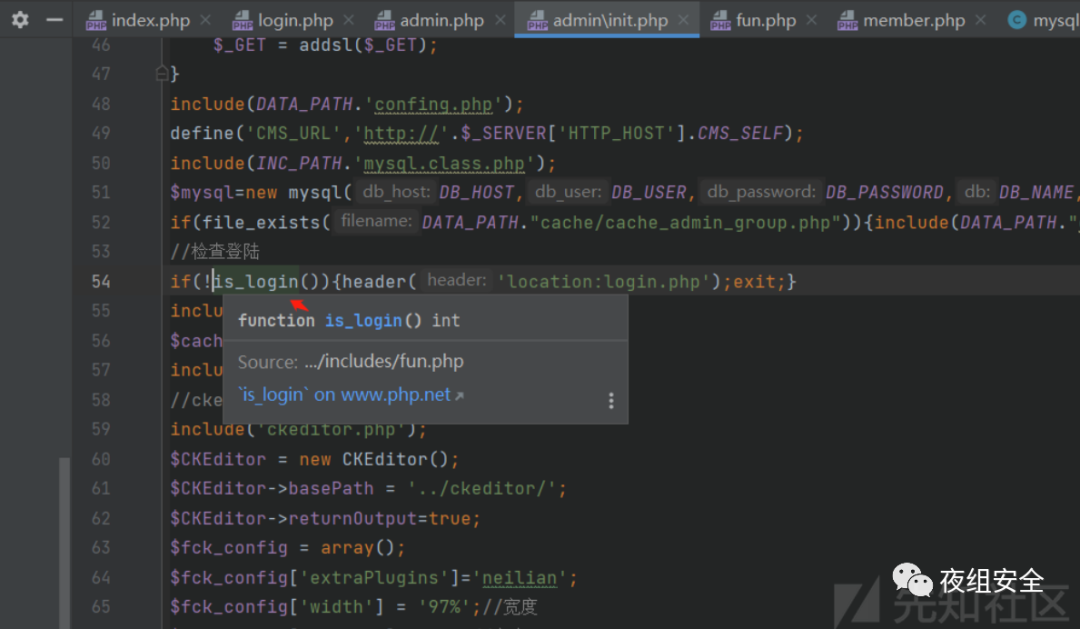Click 'confing.php' in the include on line 48
Viewport: 1080px width, 629px height.
pos(433,104)
